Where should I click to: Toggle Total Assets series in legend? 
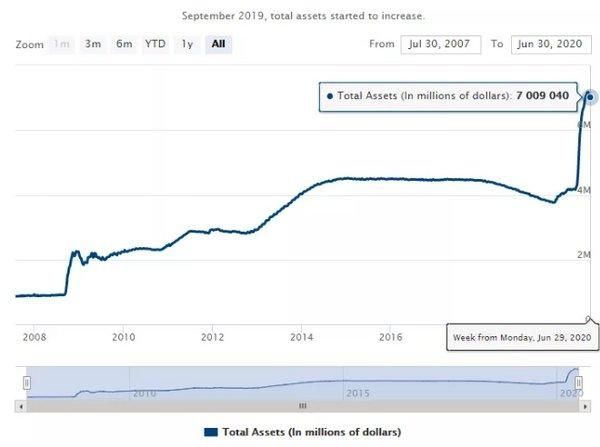pyautogui.click(x=311, y=432)
